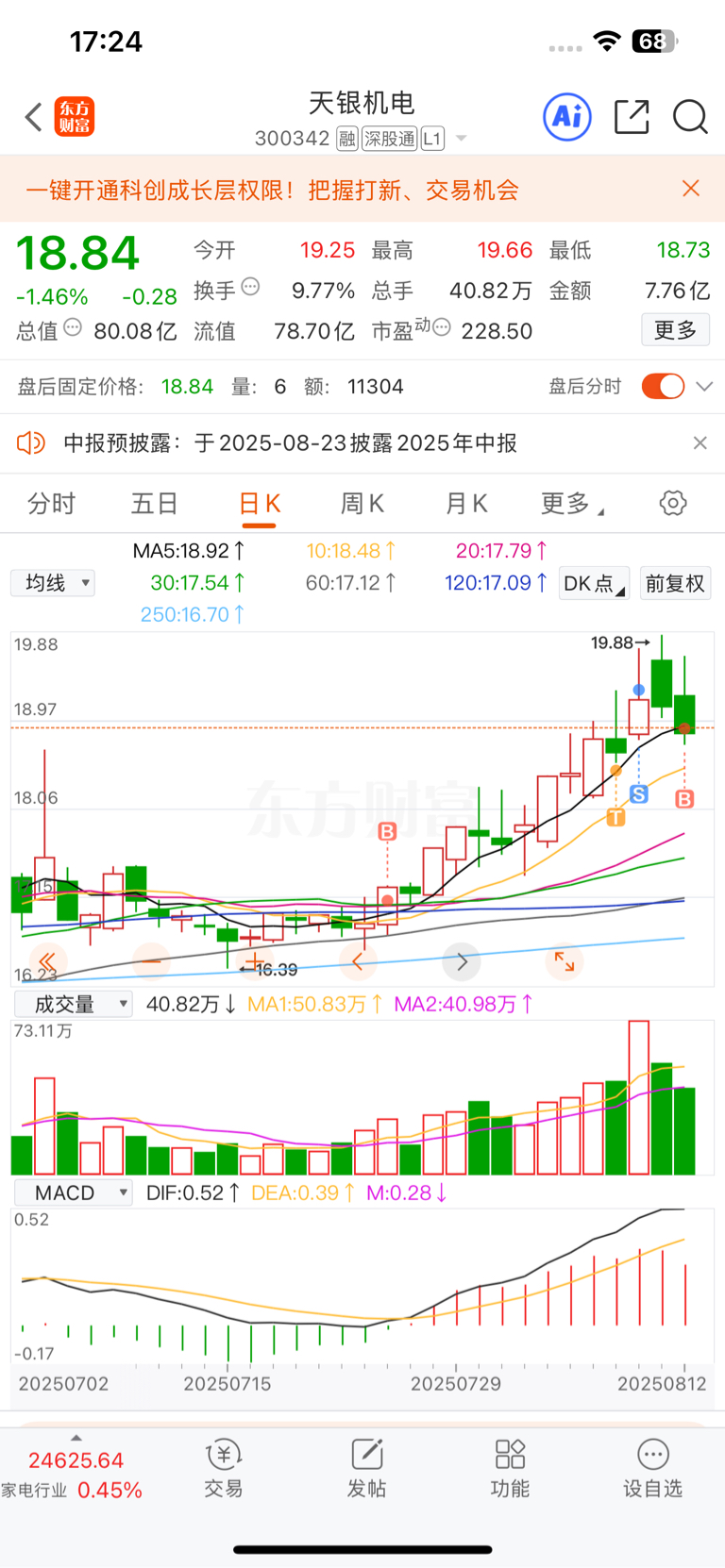725x1568 pixels.
Task: Tap the MA1:50.83万 volume average
Action: 315,1004
